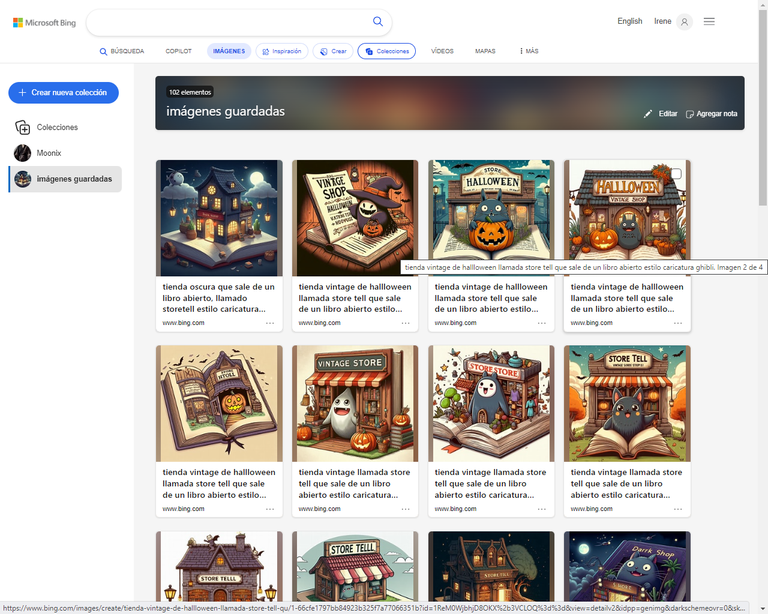Open more options on Halloween Vintage Shop card
This screenshot has width=768, height=614.
[678, 323]
